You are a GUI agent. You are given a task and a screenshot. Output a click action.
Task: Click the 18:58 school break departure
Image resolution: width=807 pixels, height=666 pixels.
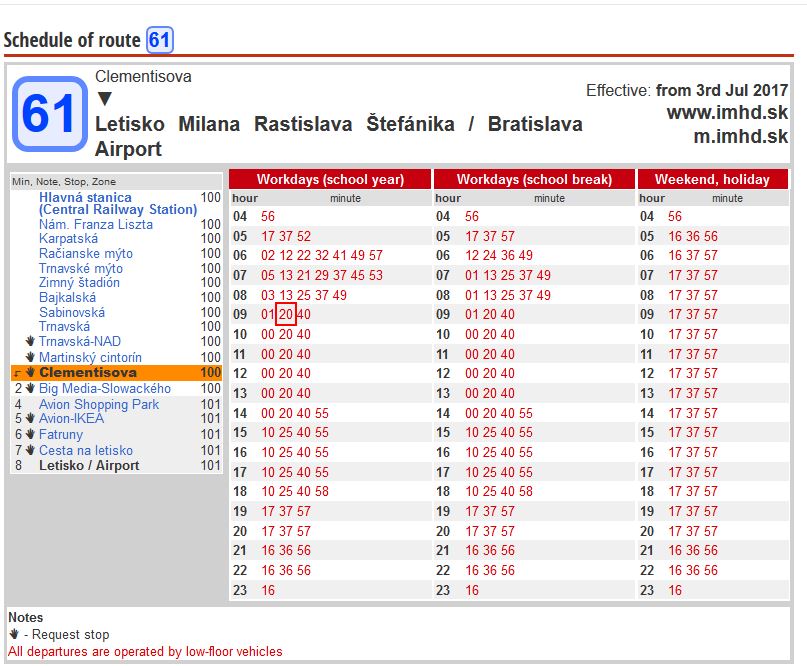click(526, 491)
